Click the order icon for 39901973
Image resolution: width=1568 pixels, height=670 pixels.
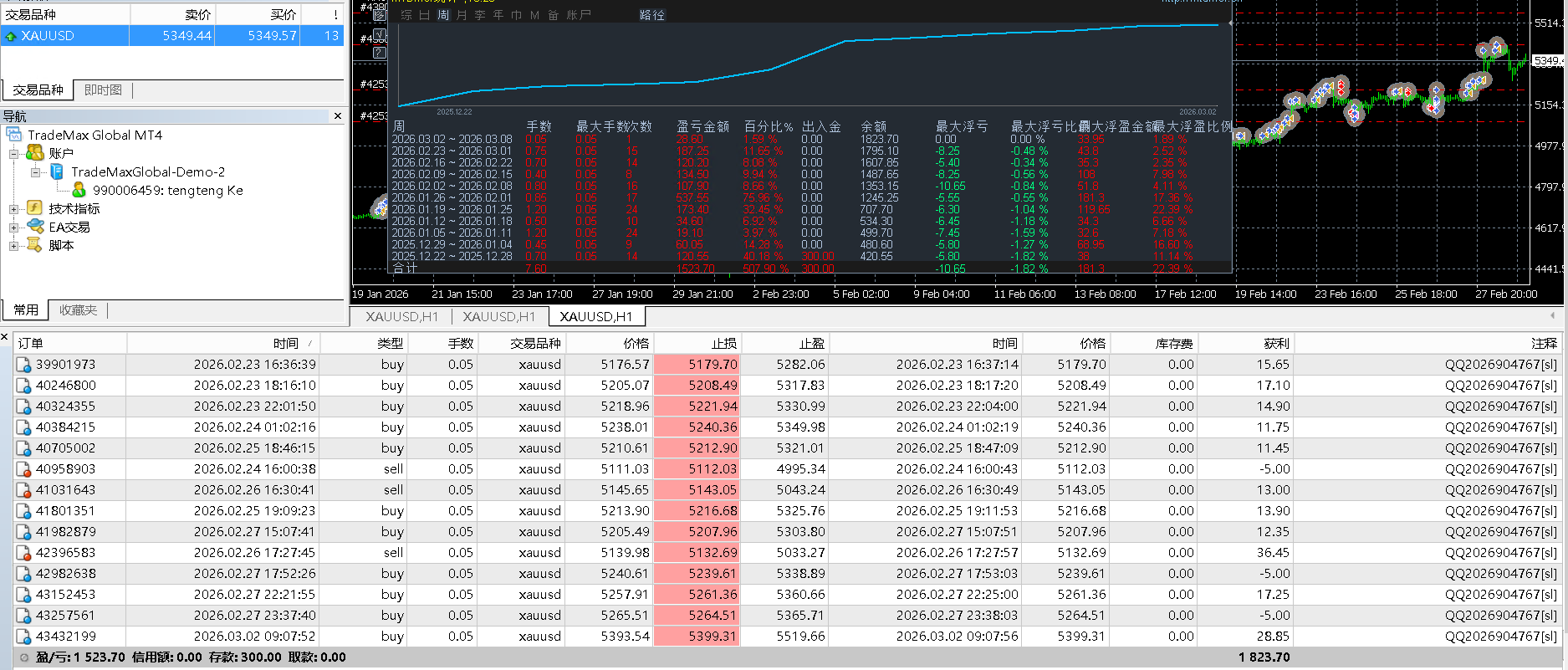pos(24,365)
